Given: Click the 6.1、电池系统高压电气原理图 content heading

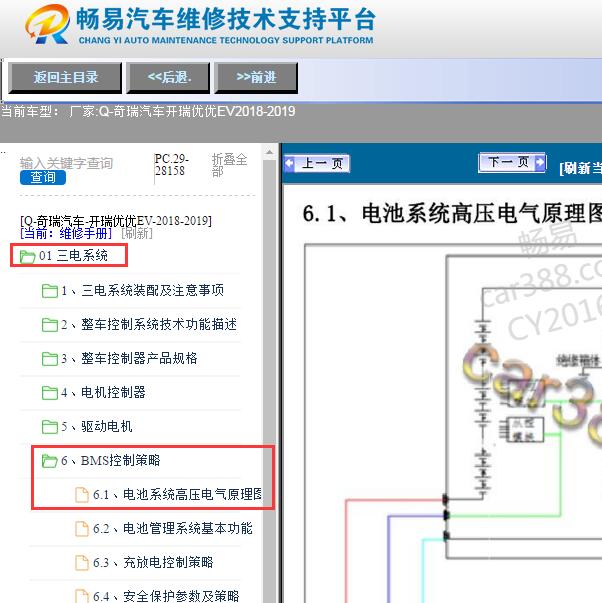Looking at the screenshot, I should point(452,213).
